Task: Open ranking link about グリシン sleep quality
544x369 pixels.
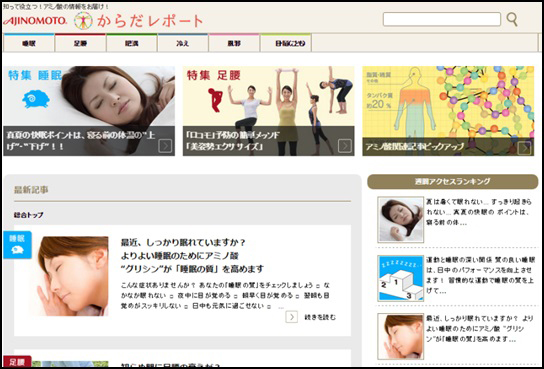Action: [479, 329]
